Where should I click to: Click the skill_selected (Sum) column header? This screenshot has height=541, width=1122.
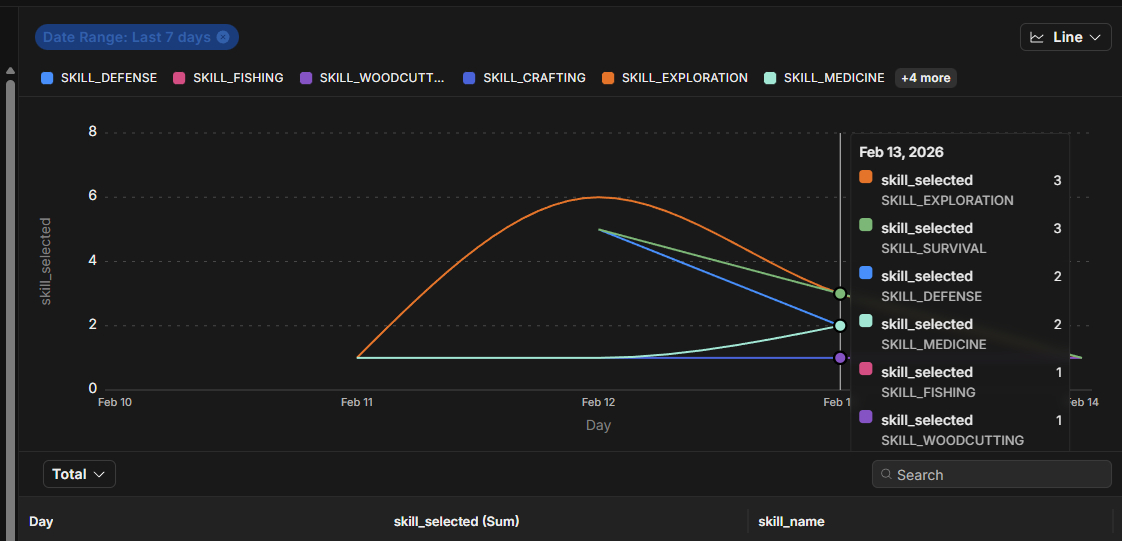[456, 521]
